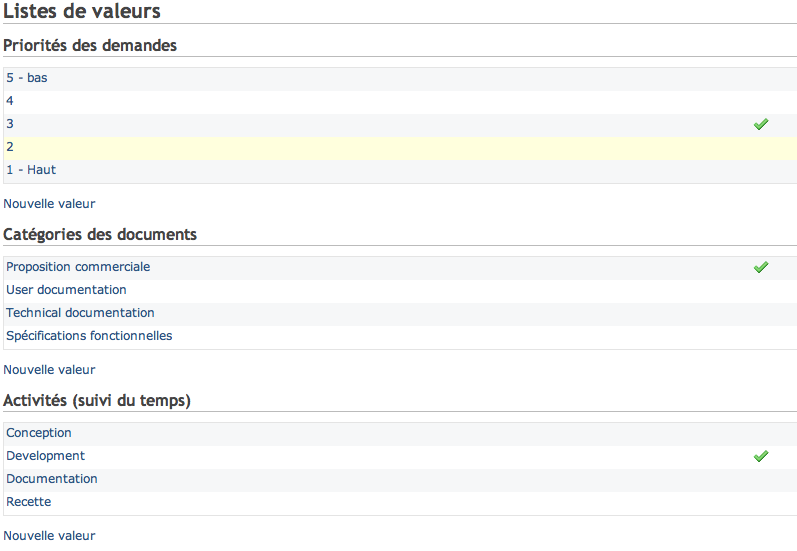Image resolution: width=797 pixels, height=551 pixels.
Task: Open Spécifications fonctionnelles category
Action: 89,336
